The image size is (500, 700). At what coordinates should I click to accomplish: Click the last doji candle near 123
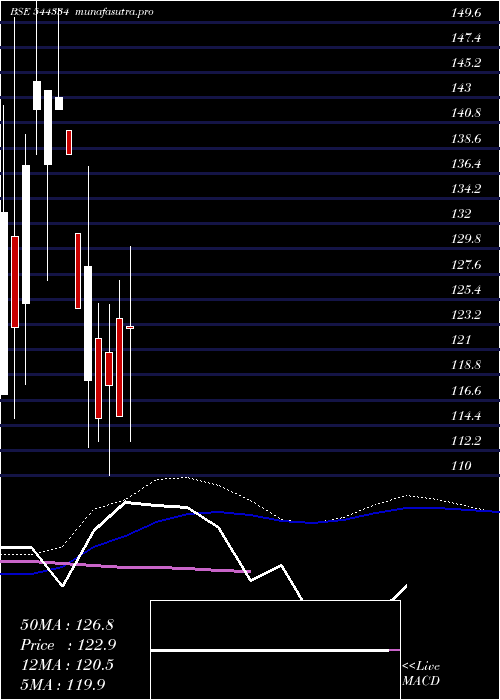click(130, 327)
